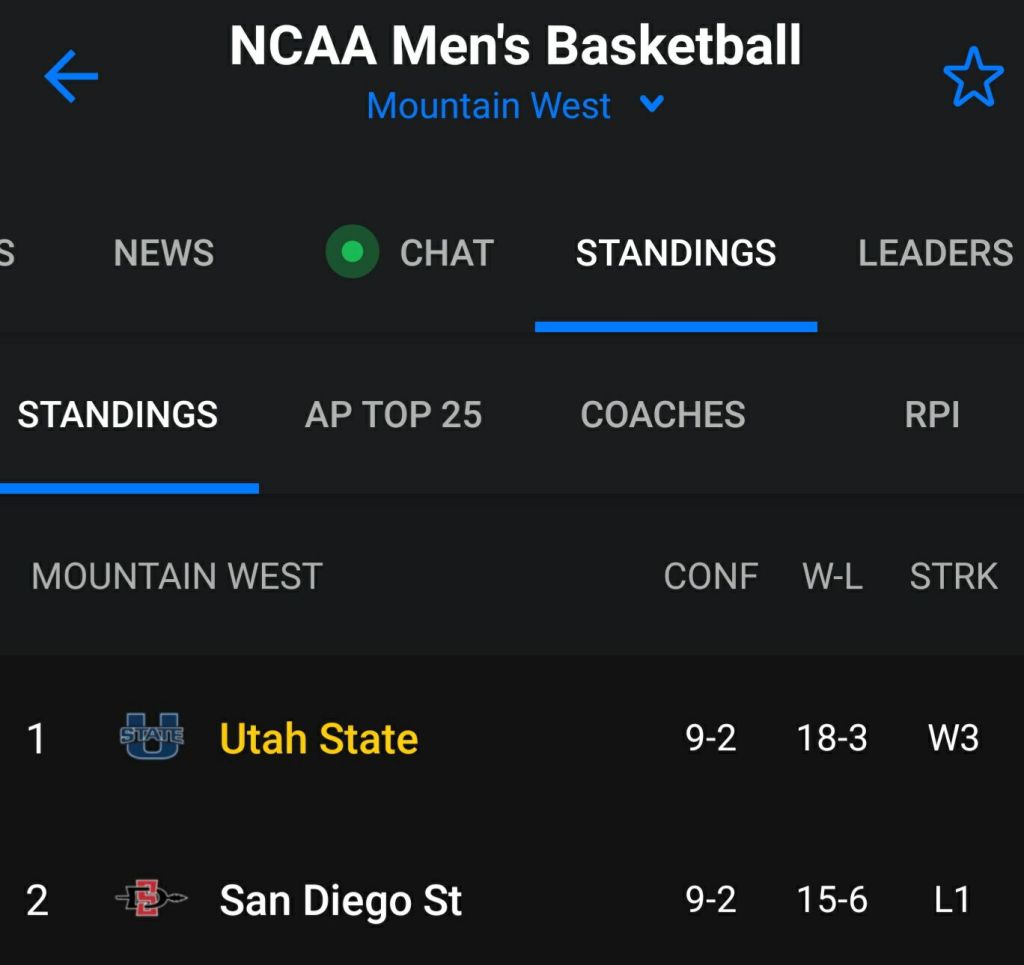Viewport: 1024px width, 965px height.
Task: Select the STANDINGS sub-tab
Action: pos(118,414)
